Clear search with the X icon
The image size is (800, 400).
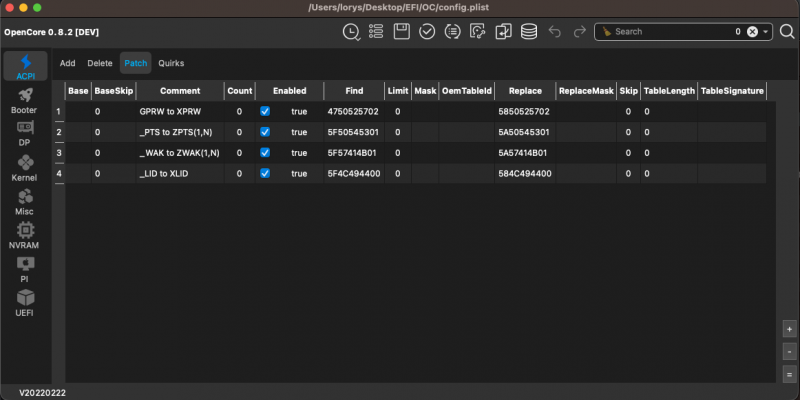752,32
